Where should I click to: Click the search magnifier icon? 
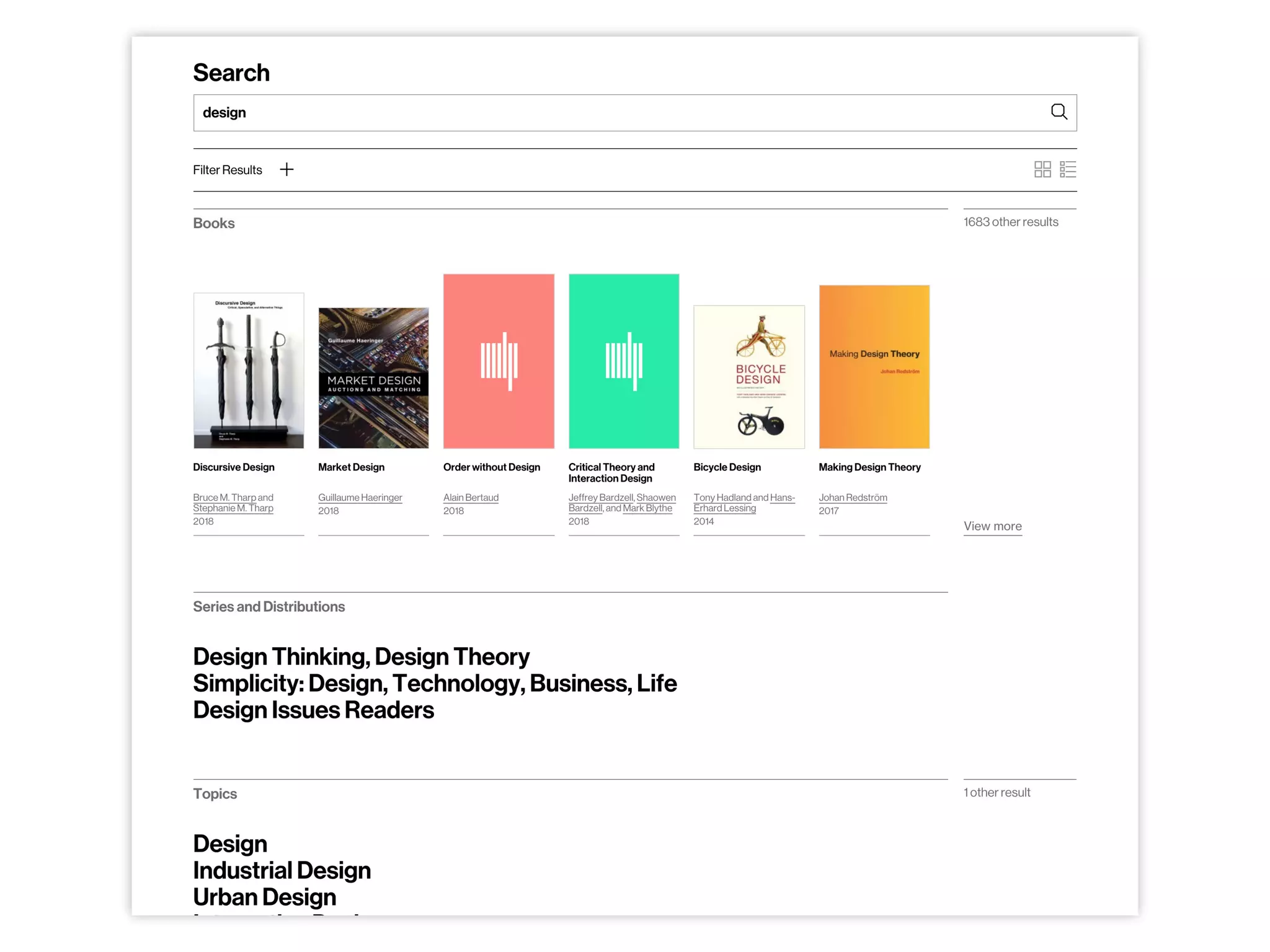tap(1059, 112)
